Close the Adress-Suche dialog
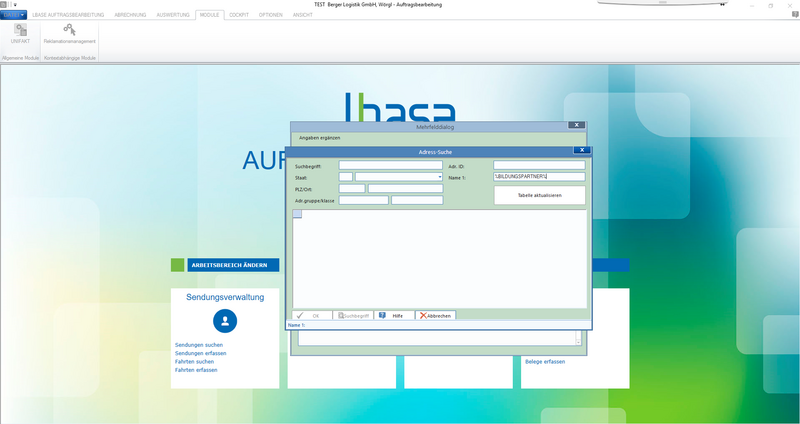 pyautogui.click(x=582, y=151)
